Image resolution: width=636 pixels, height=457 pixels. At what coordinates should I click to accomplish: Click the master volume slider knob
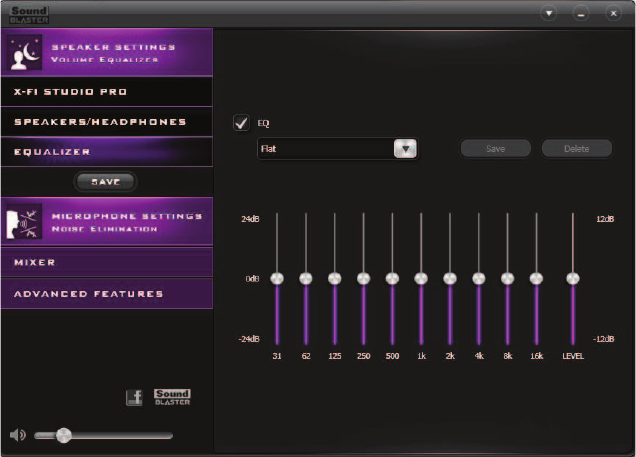point(63,436)
